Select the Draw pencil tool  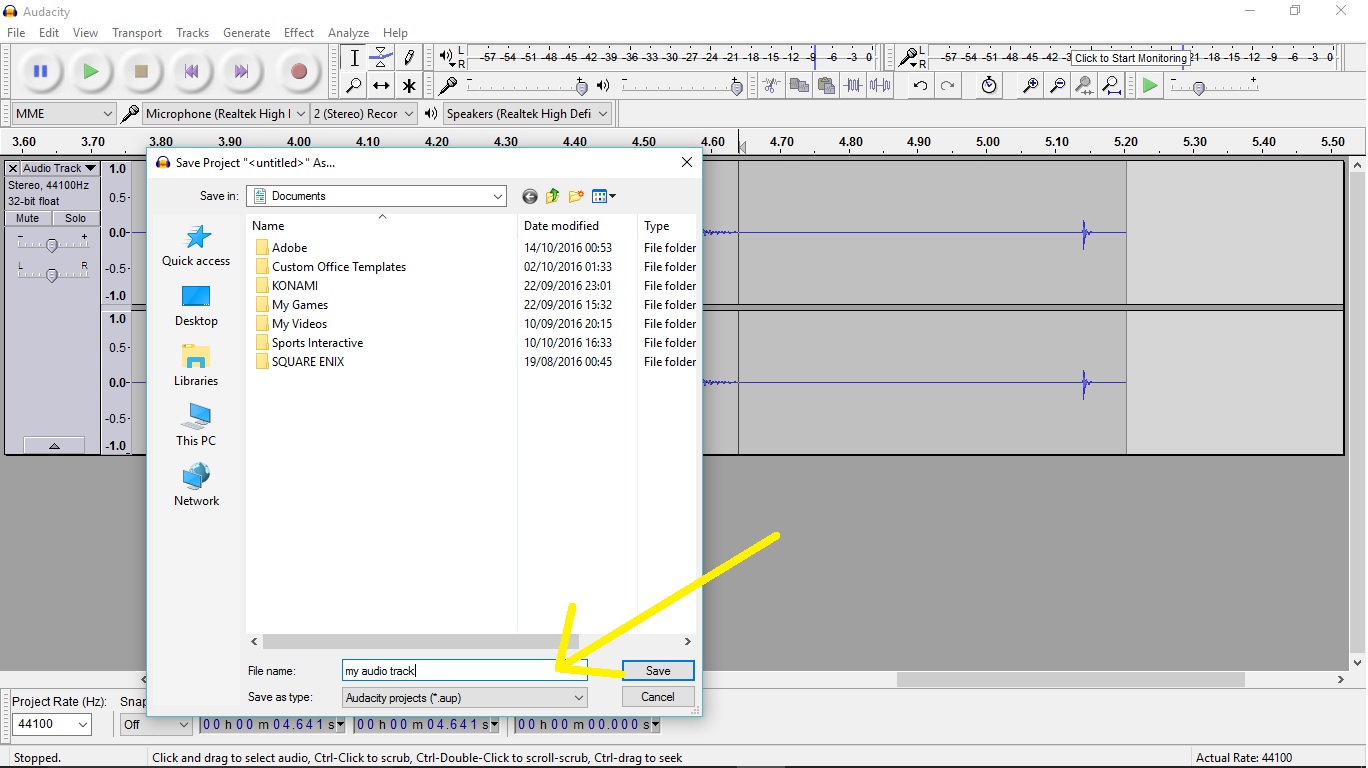(408, 58)
